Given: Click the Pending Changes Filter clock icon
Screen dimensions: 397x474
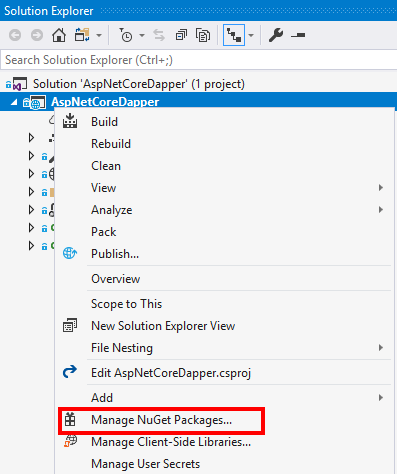Looking at the screenshot, I should point(126,35).
